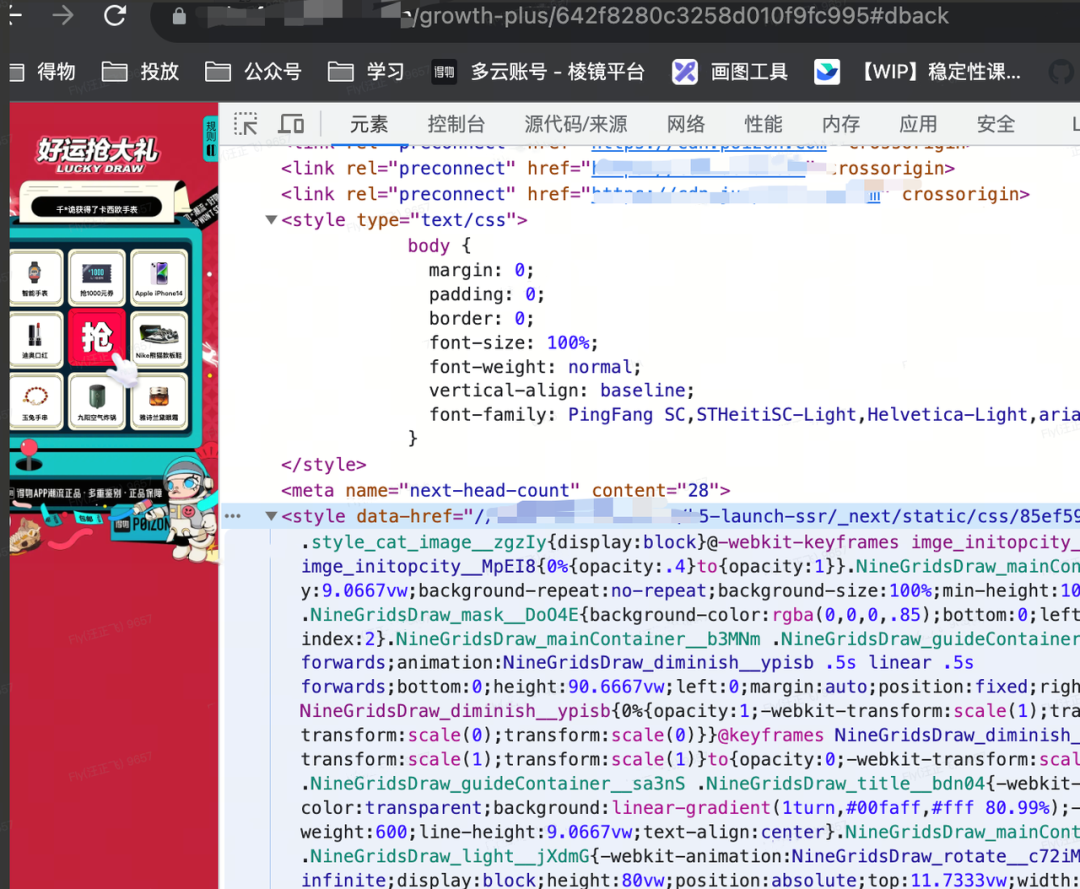Switch to 网络 tab

pyautogui.click(x=686, y=125)
